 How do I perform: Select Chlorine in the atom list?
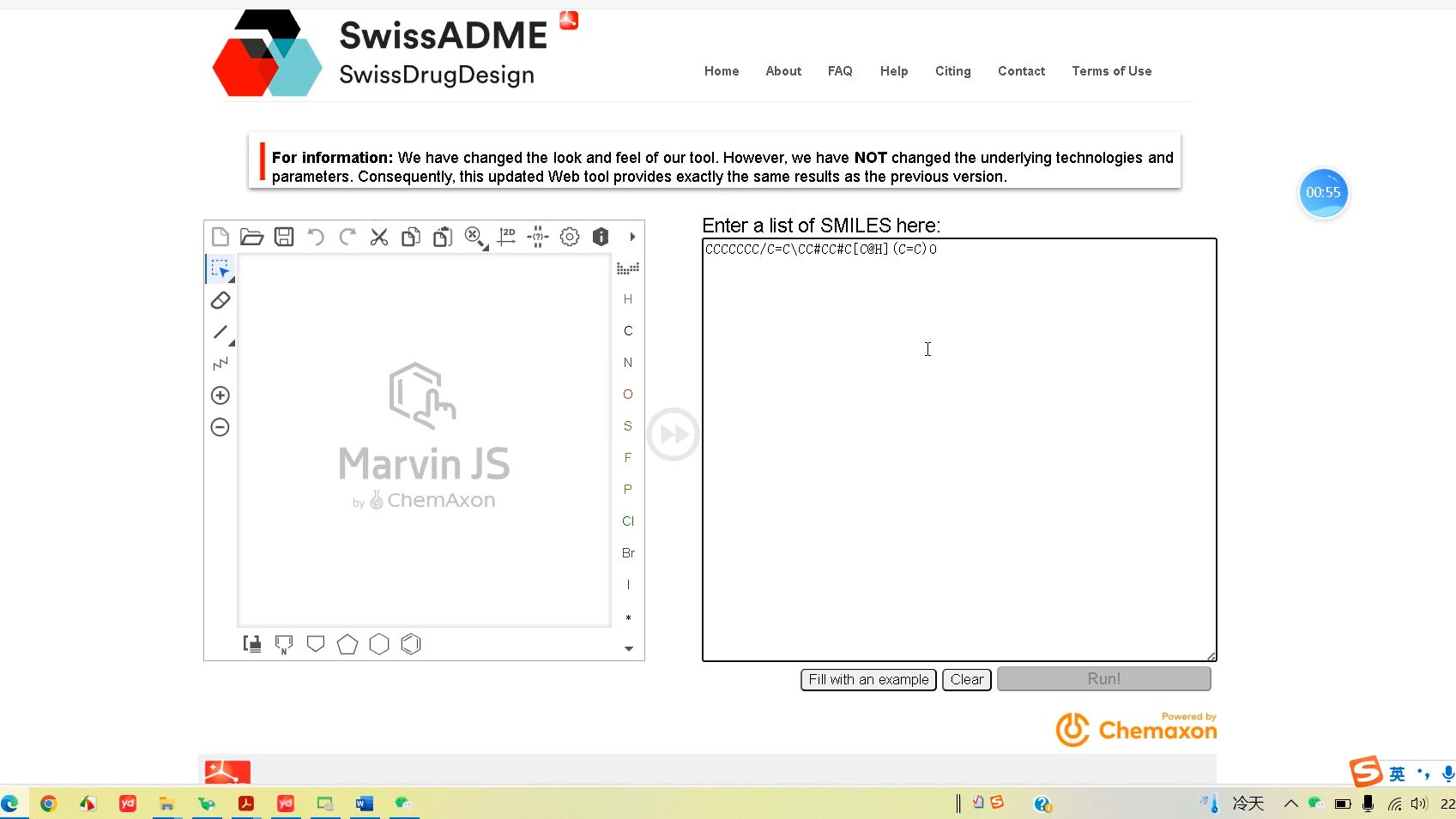click(x=627, y=521)
